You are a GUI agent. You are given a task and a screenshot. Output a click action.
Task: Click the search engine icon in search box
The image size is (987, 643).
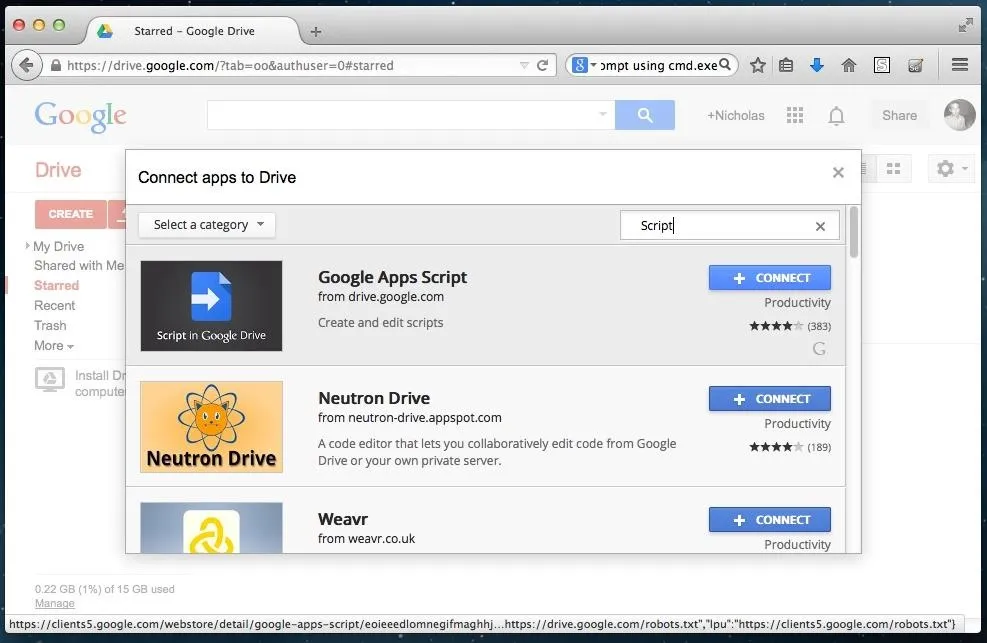coord(580,65)
